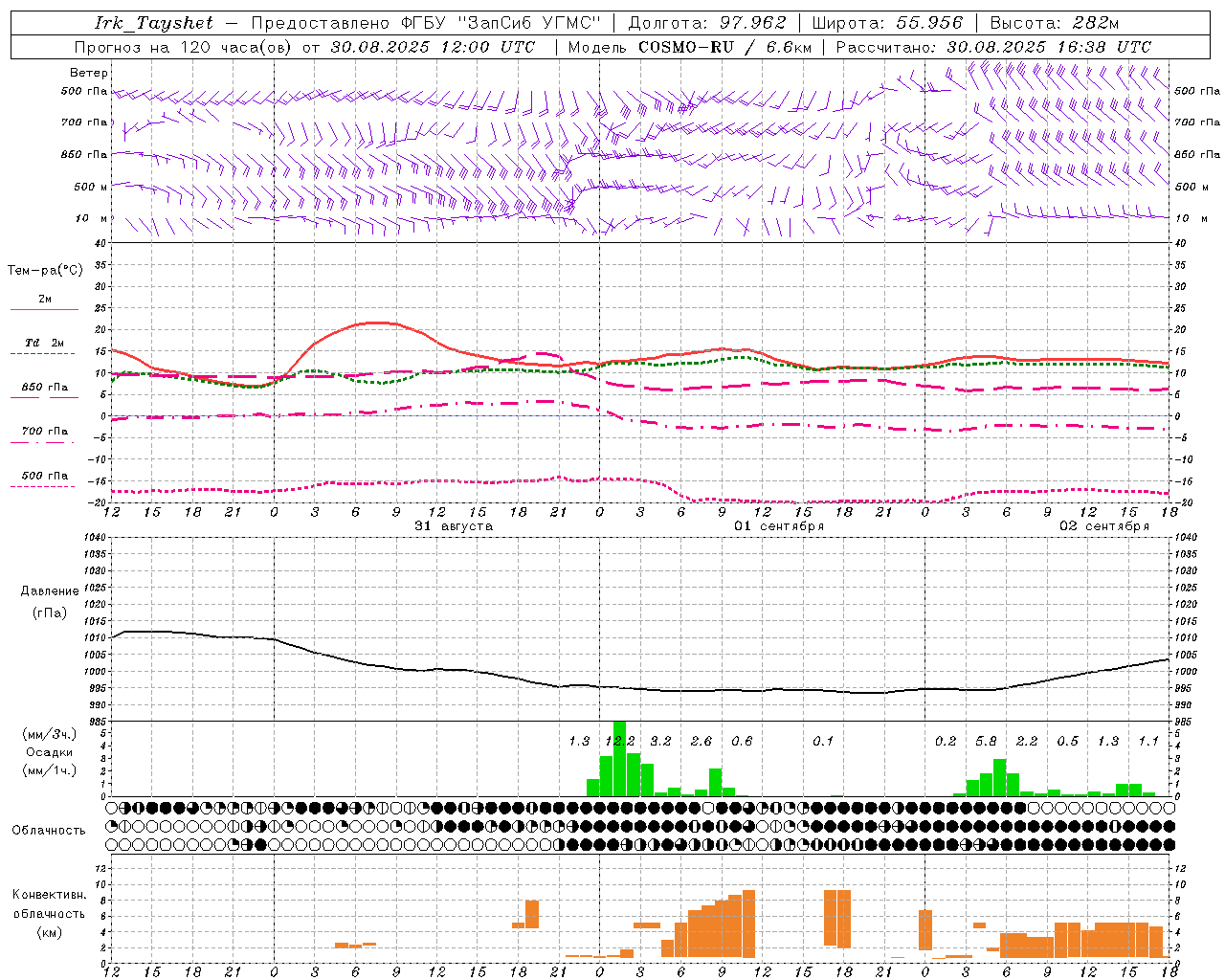Click the date label '31 августа'
This screenshot has height=980, width=1225.
[x=454, y=526]
